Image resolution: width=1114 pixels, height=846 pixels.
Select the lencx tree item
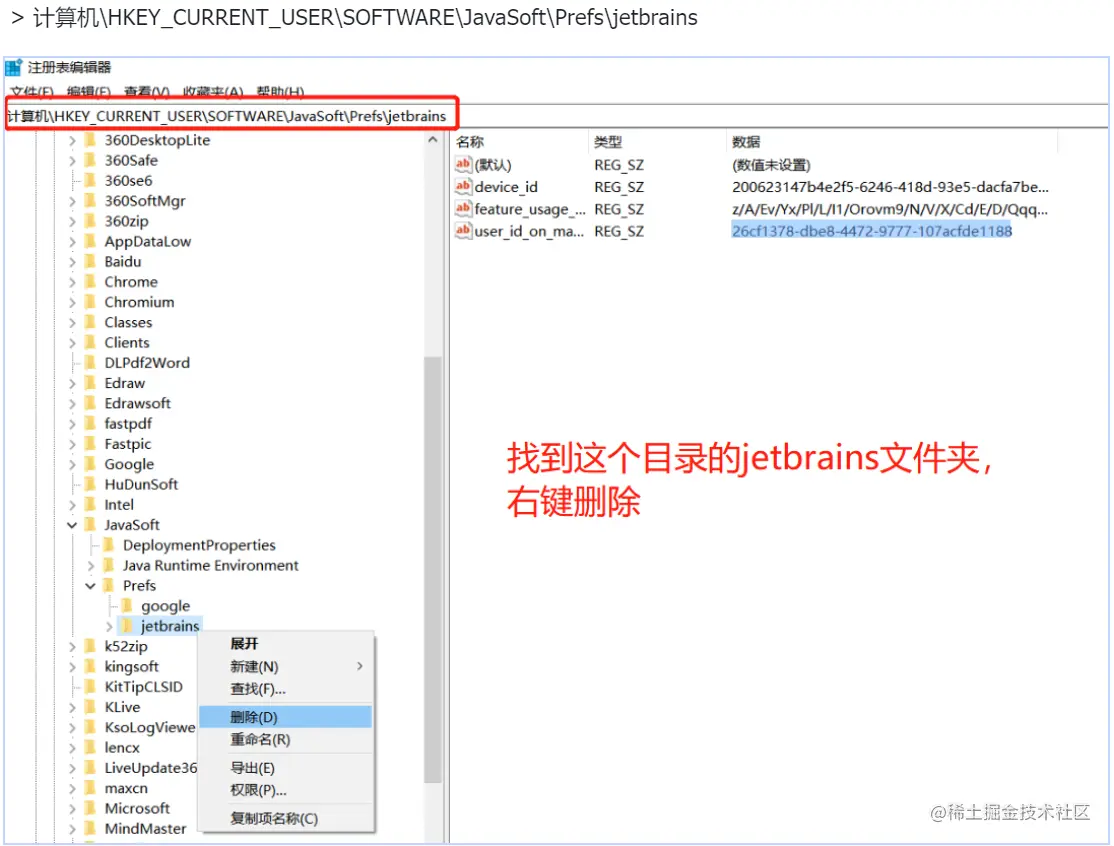tap(122, 747)
